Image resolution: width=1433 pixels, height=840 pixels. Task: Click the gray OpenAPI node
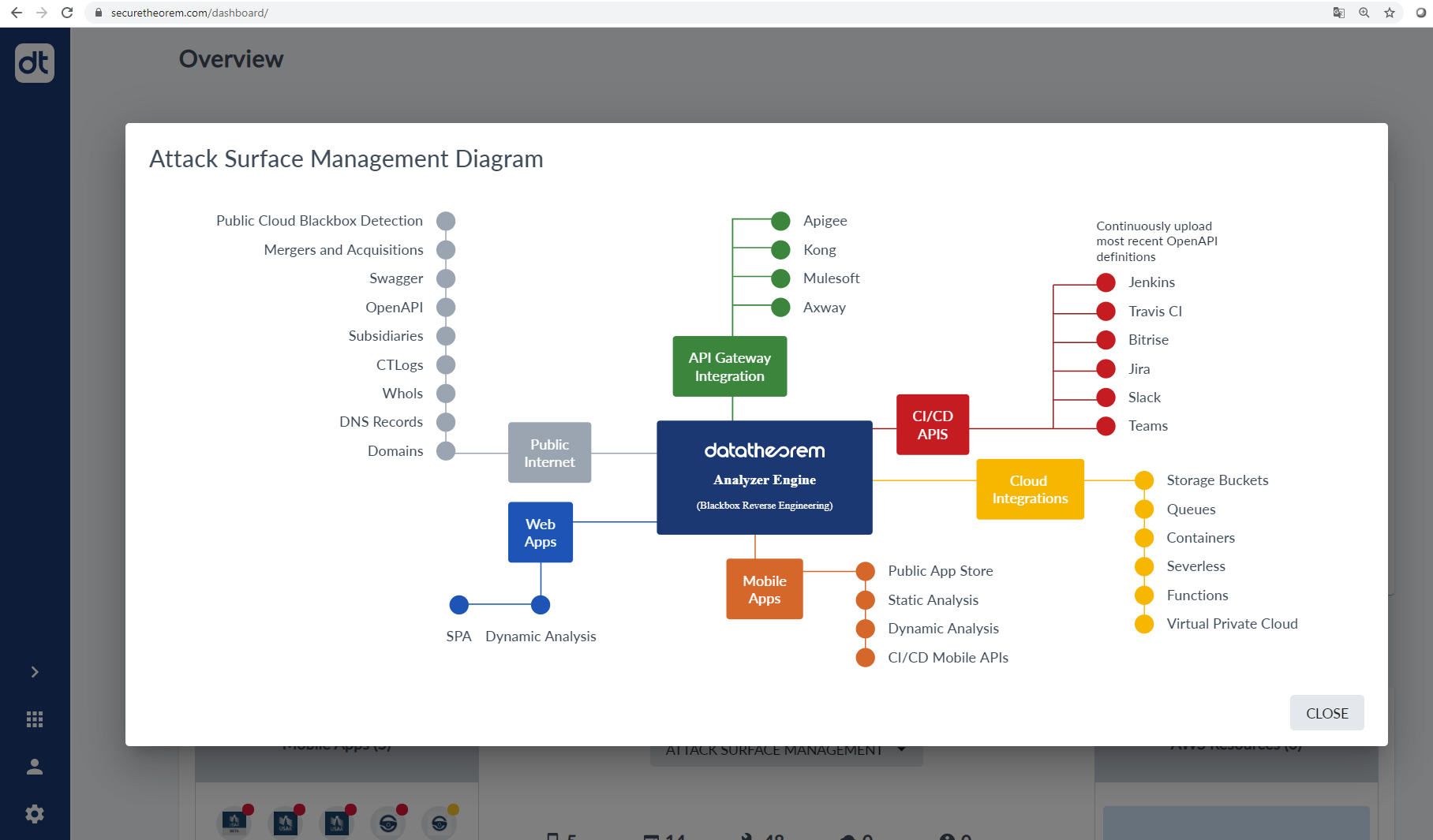[x=446, y=308]
